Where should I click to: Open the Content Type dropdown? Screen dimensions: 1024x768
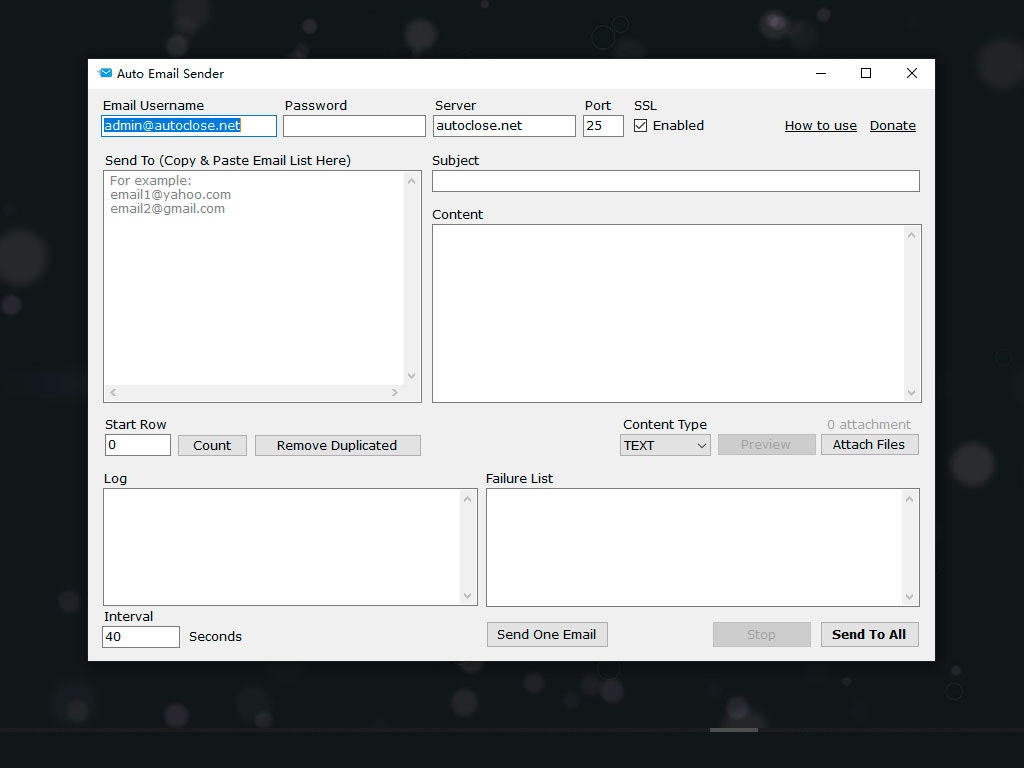point(665,445)
